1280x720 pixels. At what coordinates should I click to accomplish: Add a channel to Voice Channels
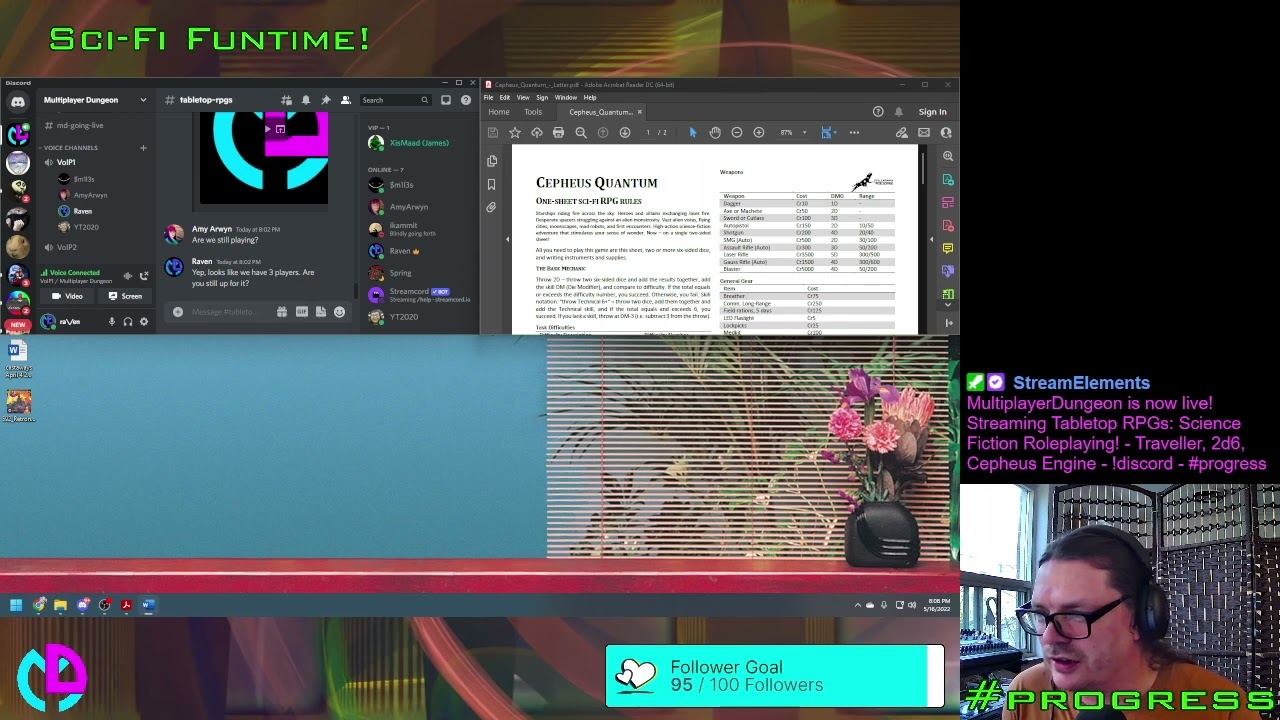(x=143, y=148)
